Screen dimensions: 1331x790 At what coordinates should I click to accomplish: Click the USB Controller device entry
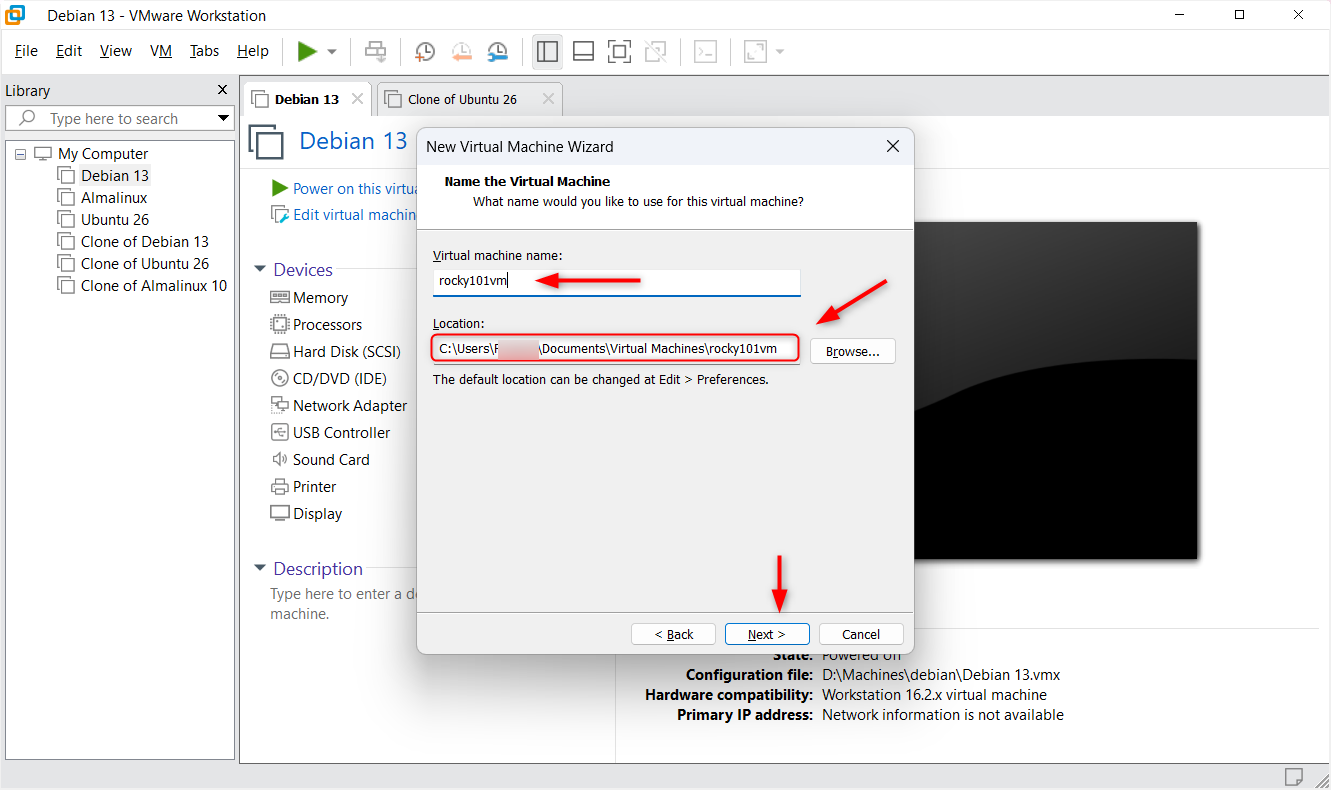pos(330,433)
